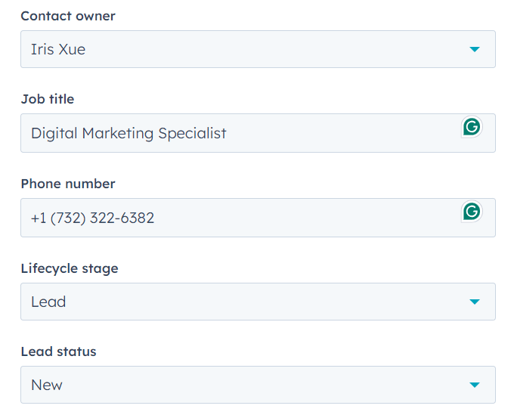The image size is (514, 418).
Task: Click Grammarly icon in Phone number field
Action: pos(472,211)
